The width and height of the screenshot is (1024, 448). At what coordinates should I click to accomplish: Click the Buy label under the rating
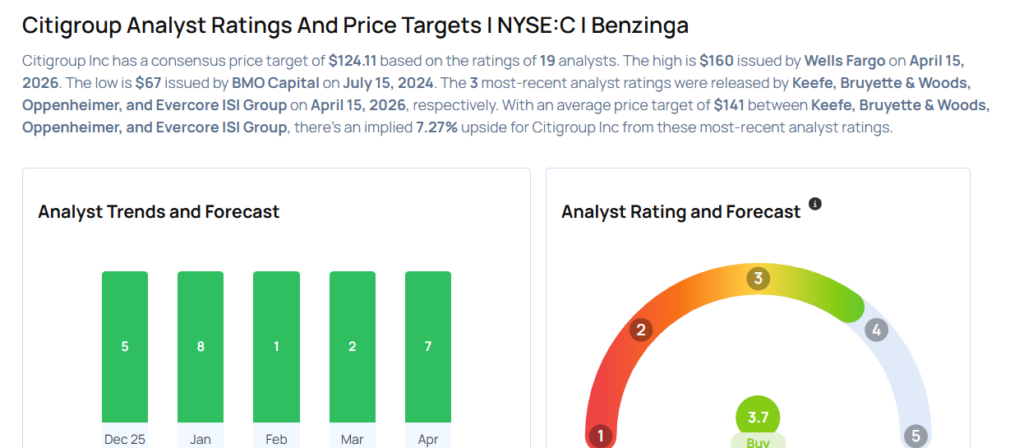[758, 441]
